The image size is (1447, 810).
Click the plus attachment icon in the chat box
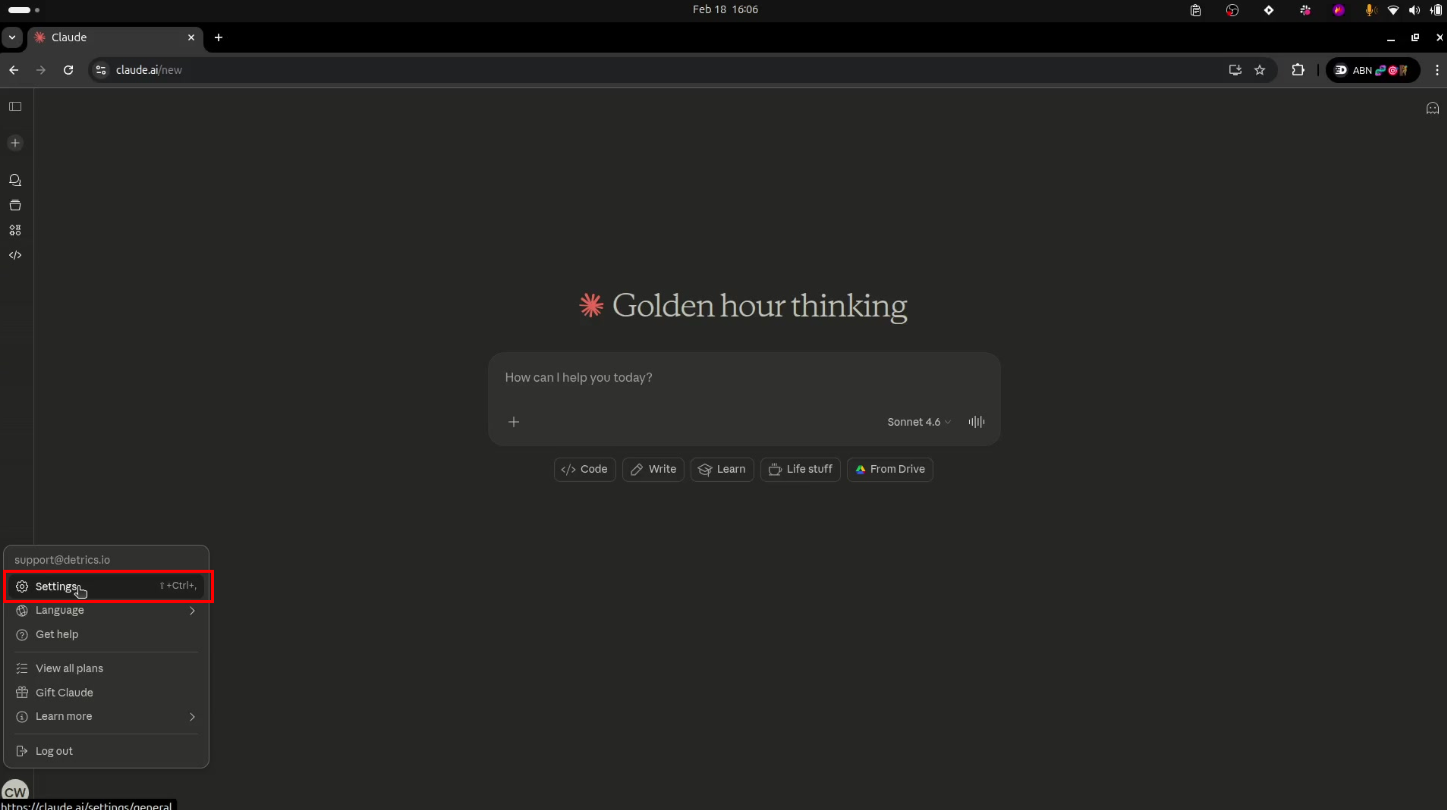pyautogui.click(x=514, y=421)
